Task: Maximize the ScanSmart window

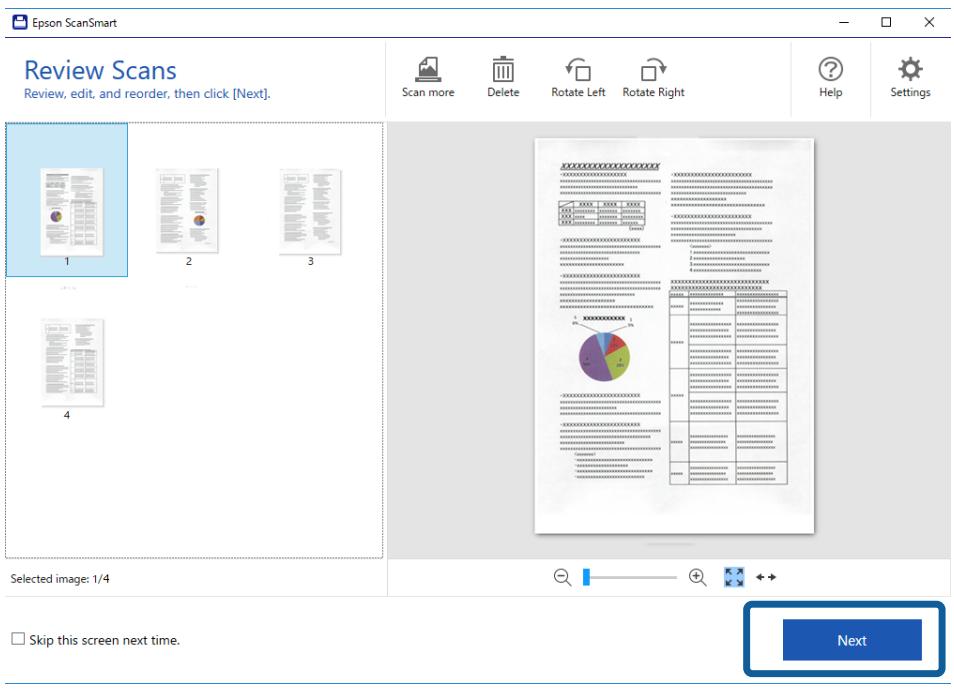Action: 886,23
